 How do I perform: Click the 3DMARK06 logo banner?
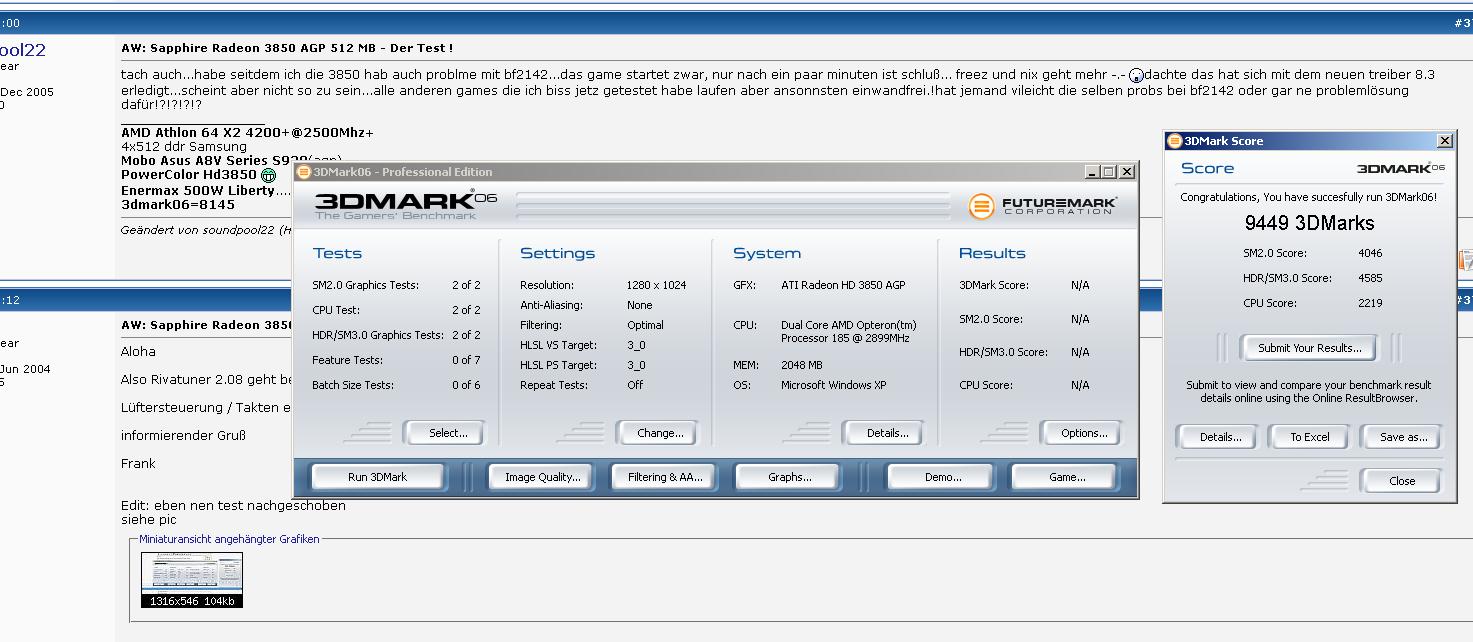click(x=405, y=205)
